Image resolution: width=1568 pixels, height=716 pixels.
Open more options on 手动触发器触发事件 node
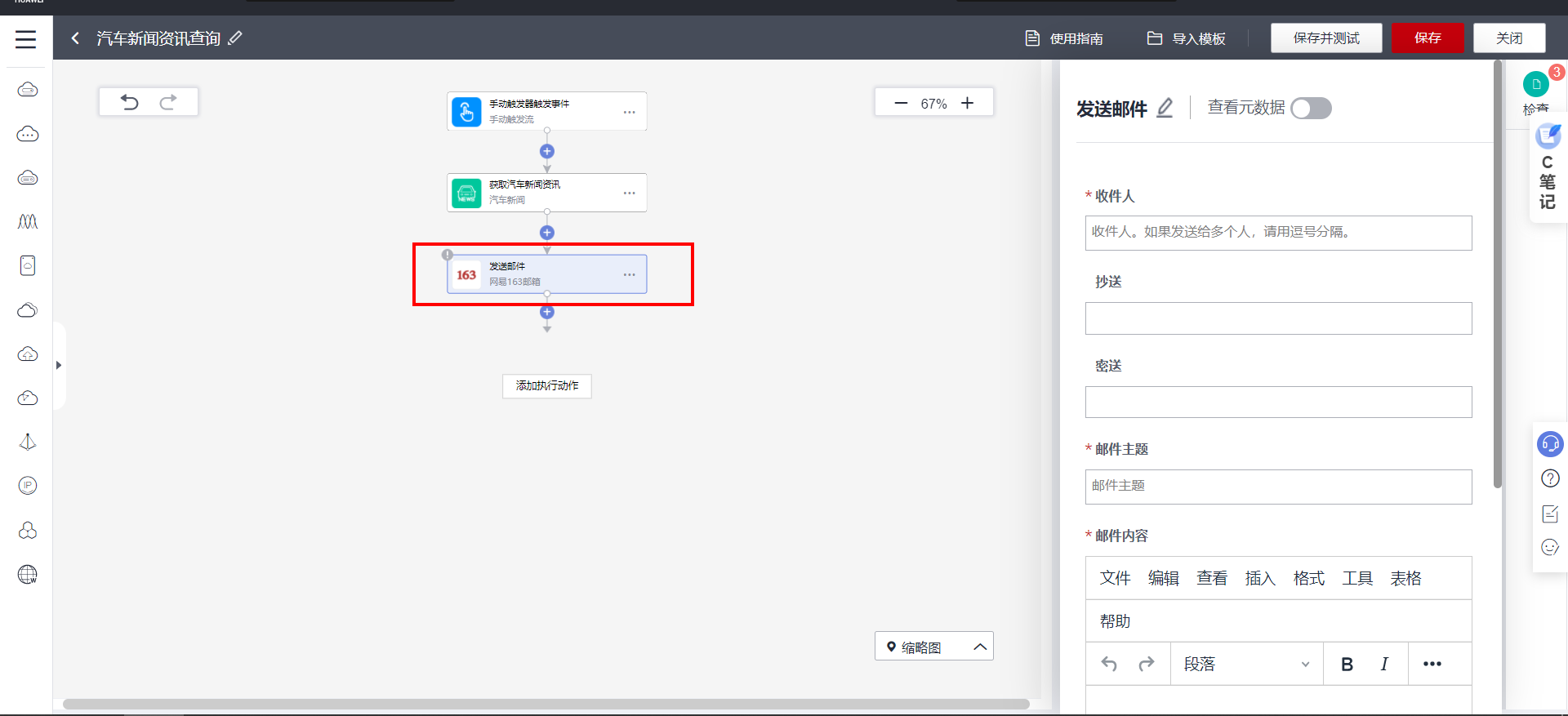630,112
